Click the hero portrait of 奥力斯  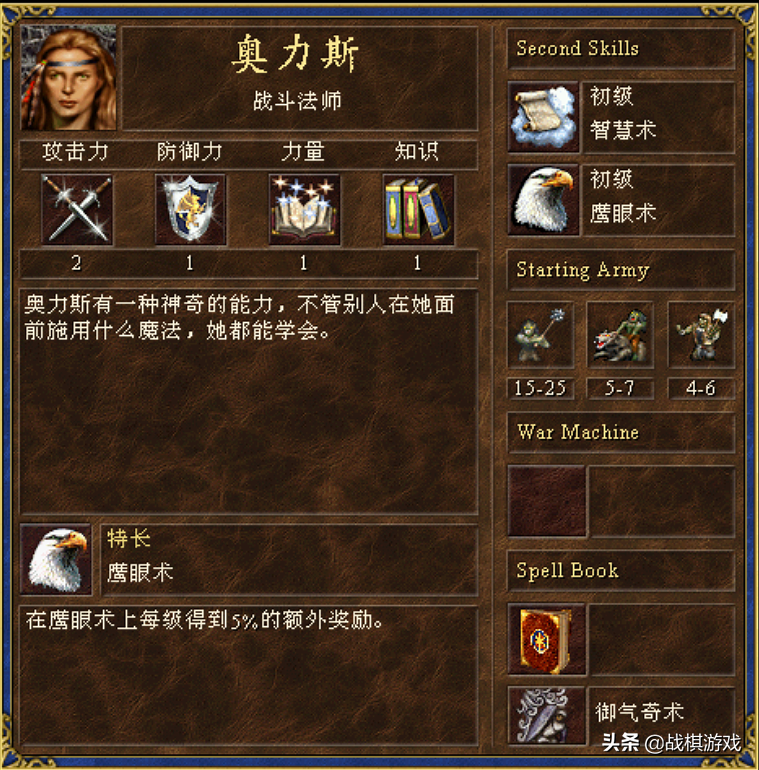pyautogui.click(x=69, y=78)
